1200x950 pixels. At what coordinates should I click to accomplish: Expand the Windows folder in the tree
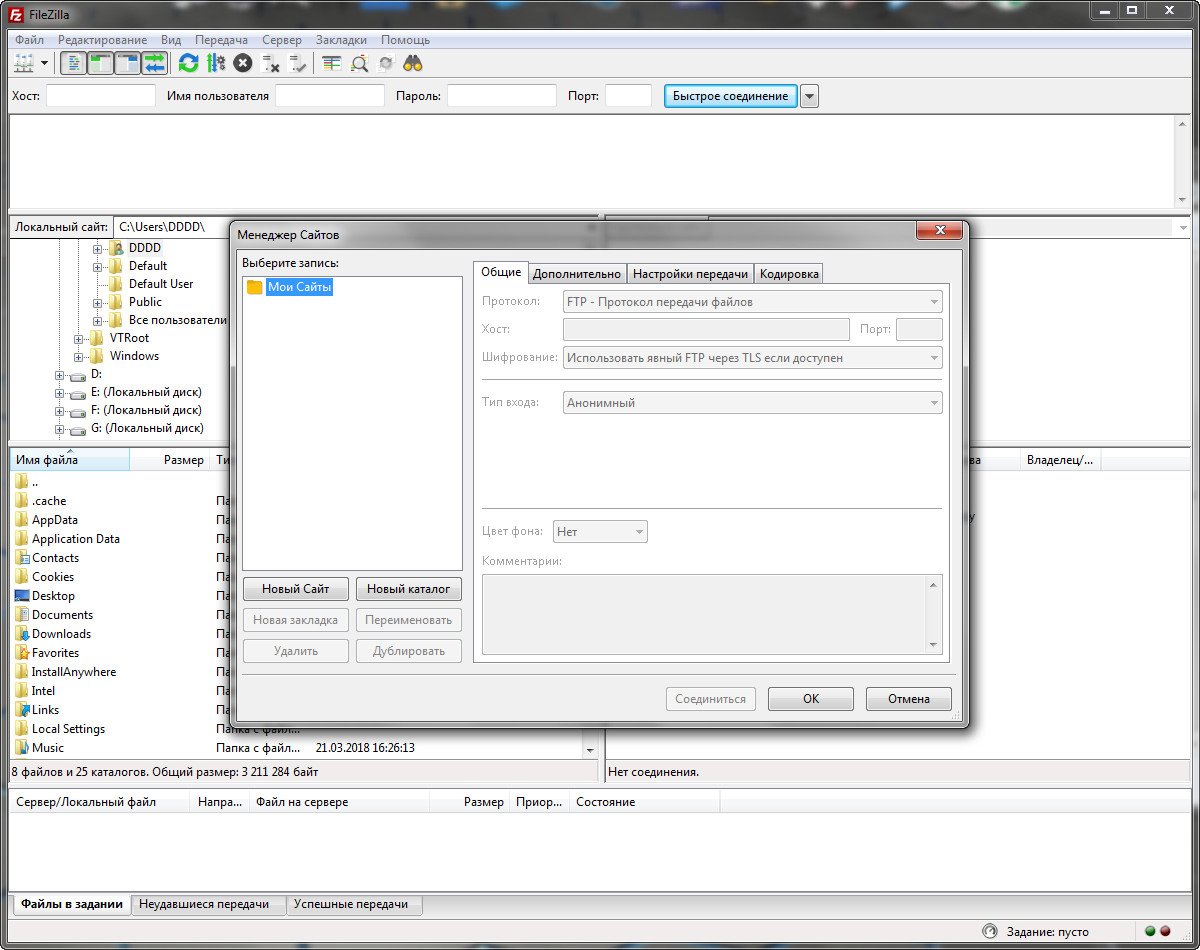(x=79, y=356)
